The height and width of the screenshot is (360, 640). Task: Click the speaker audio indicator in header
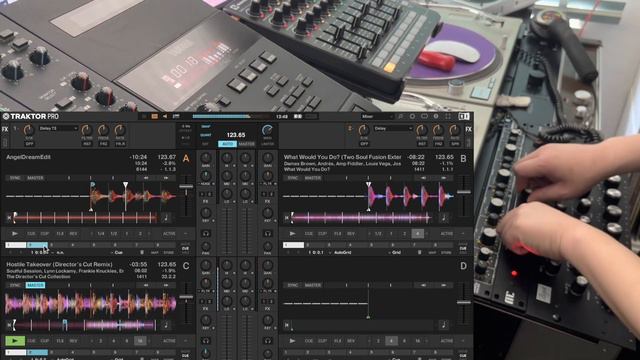coord(165,116)
